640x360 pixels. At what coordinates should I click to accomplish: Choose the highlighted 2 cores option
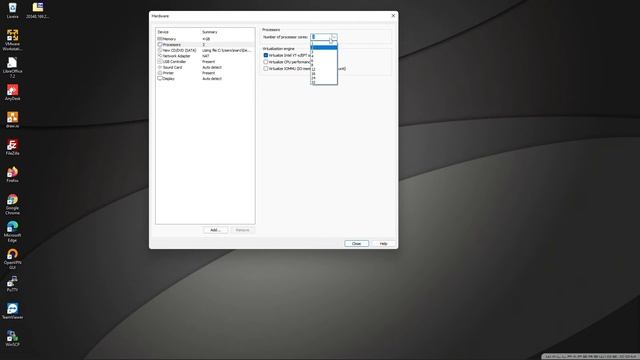point(324,48)
